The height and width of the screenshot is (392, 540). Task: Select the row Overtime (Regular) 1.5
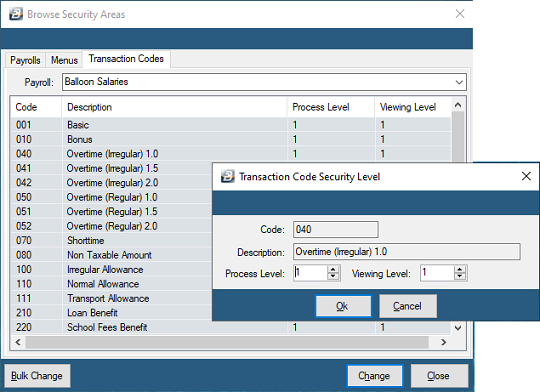pos(111,212)
